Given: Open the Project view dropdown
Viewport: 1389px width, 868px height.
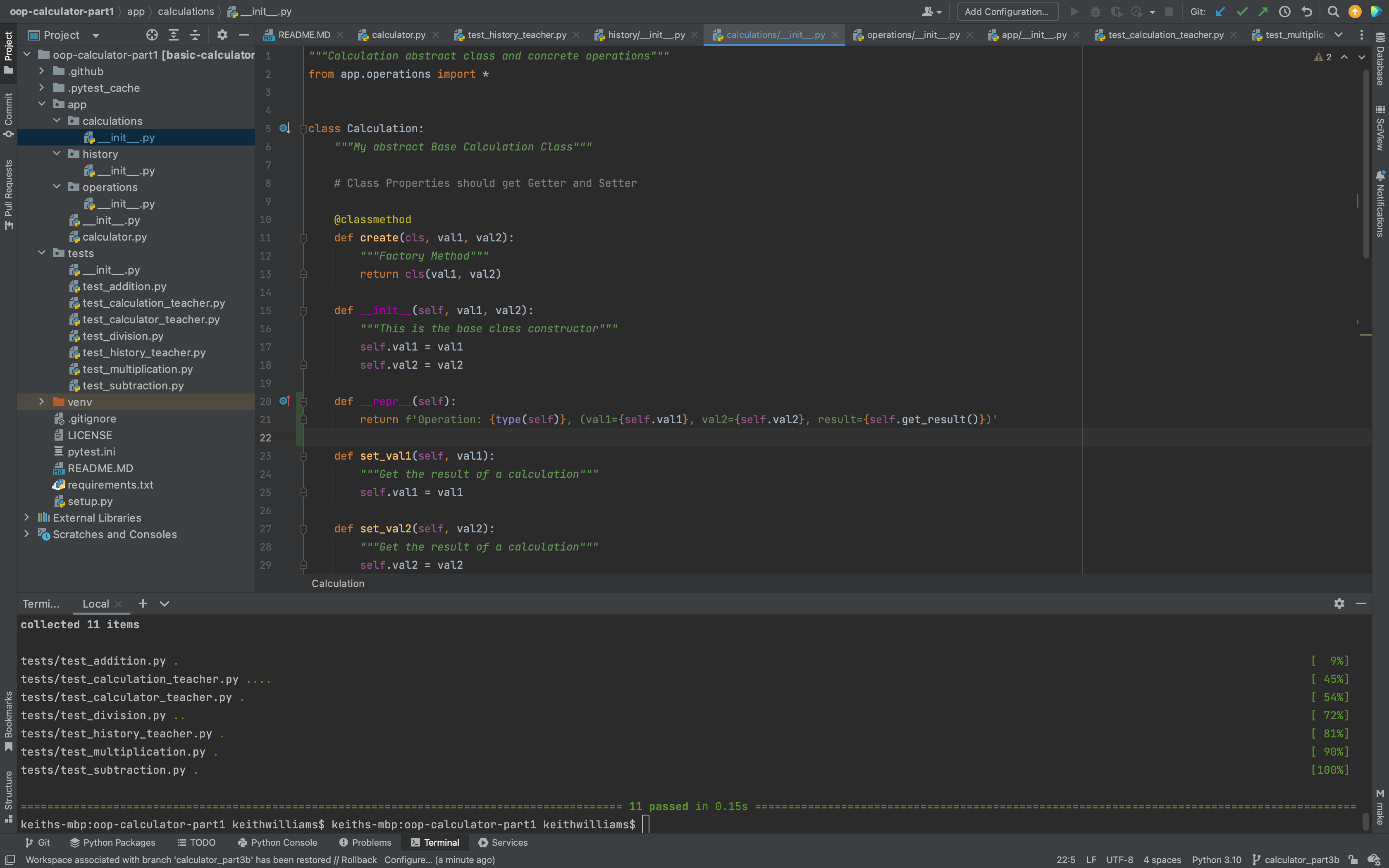Looking at the screenshot, I should tap(96, 35).
